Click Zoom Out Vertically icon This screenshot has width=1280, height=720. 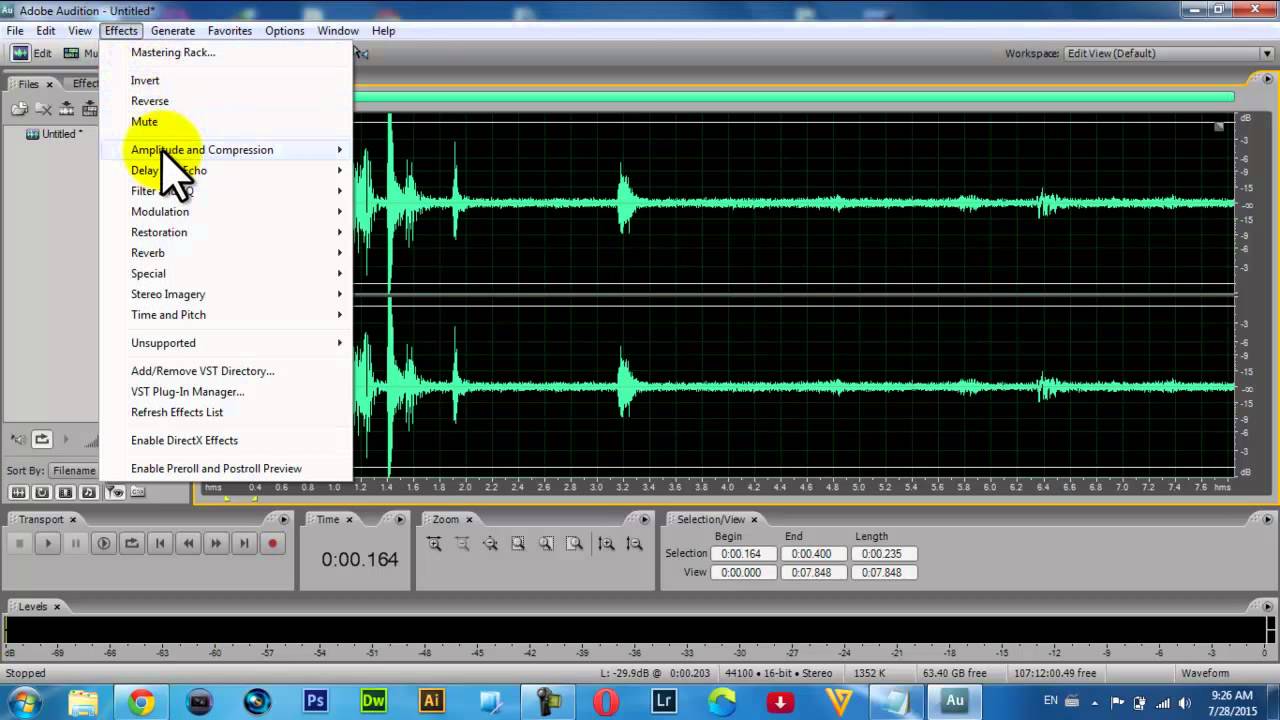coord(634,543)
